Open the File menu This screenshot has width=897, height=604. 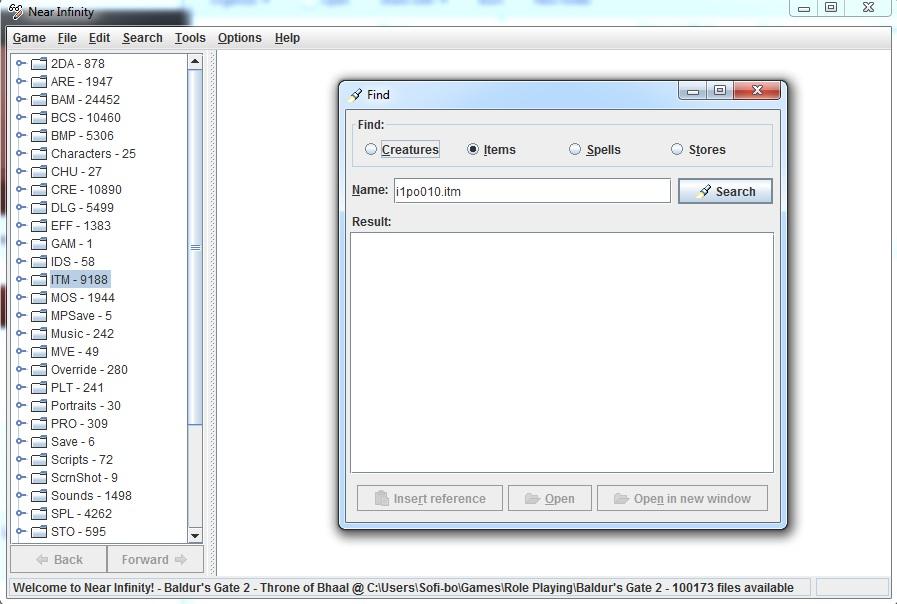tap(67, 38)
